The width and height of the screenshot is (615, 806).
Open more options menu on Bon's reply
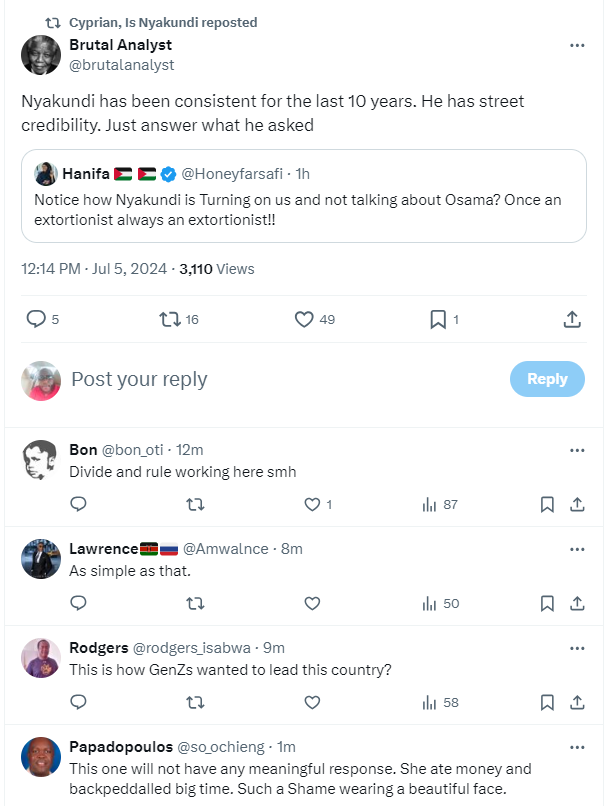(x=577, y=450)
